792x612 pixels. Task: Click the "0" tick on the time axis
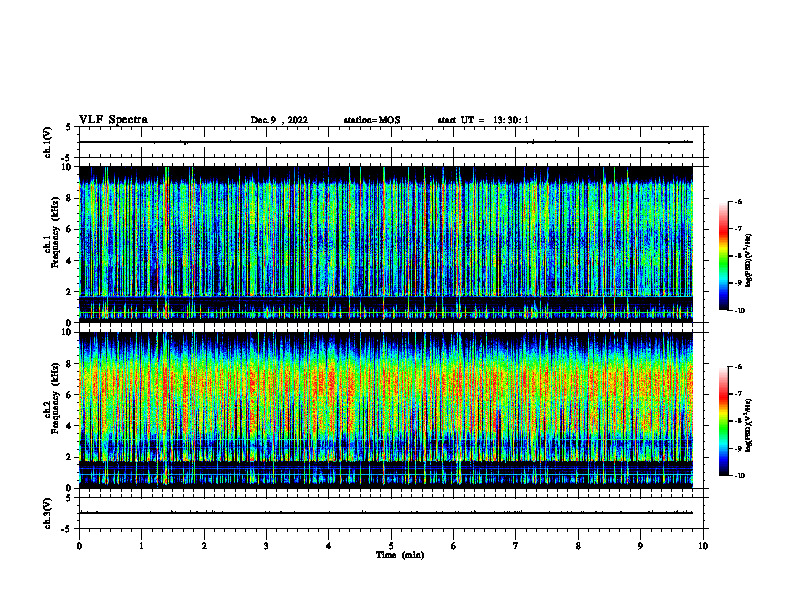pyautogui.click(x=79, y=546)
